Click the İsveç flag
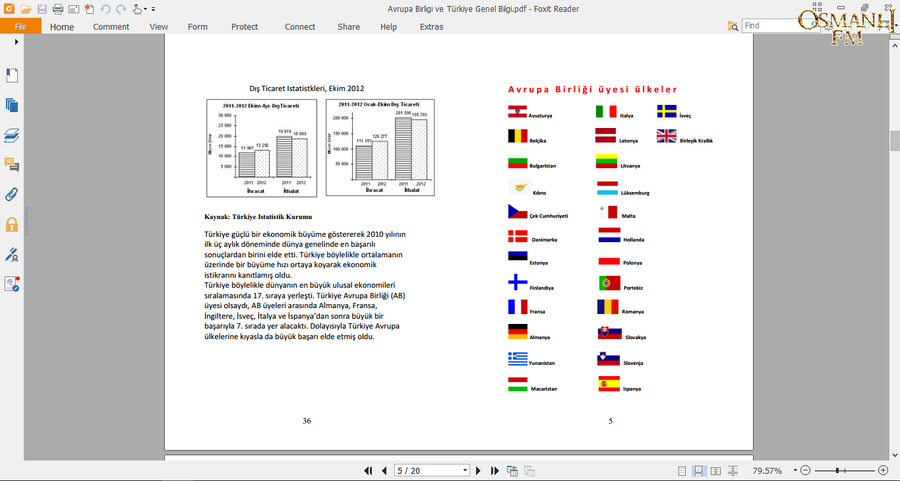The width and height of the screenshot is (900, 481). tap(666, 111)
